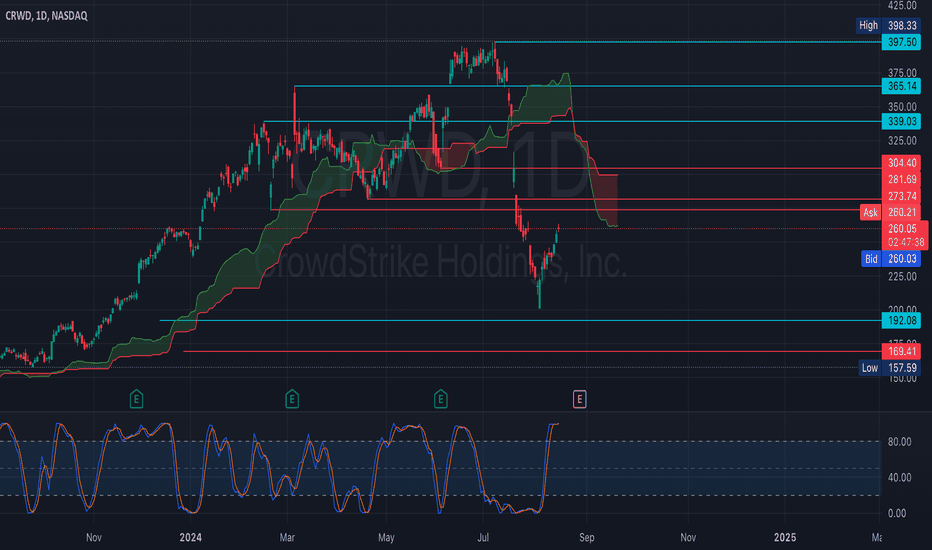Click the 225.00 price scale value

902,276
